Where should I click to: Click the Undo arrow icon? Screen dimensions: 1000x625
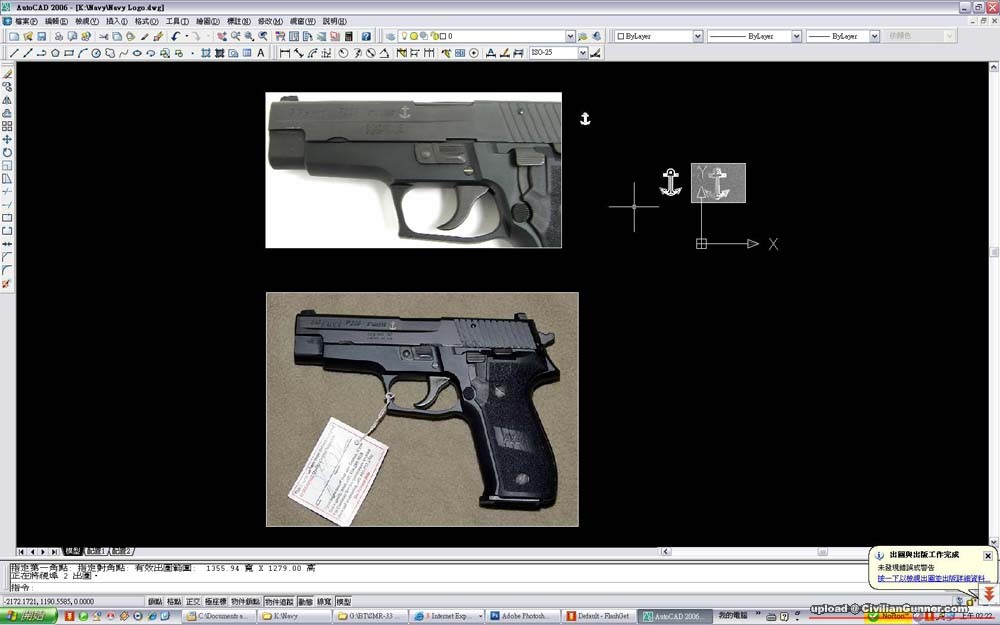175,36
